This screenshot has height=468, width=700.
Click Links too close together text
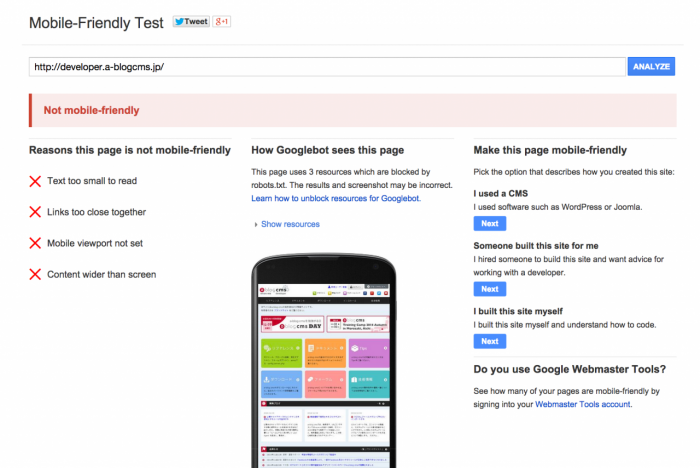click(x=96, y=212)
